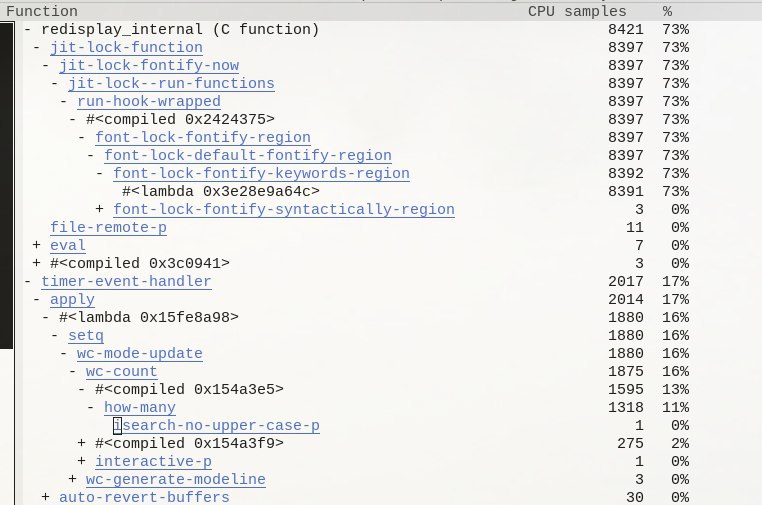The image size is (762, 505).
Task: Open the wc-mode-update function link
Action: click(x=139, y=353)
